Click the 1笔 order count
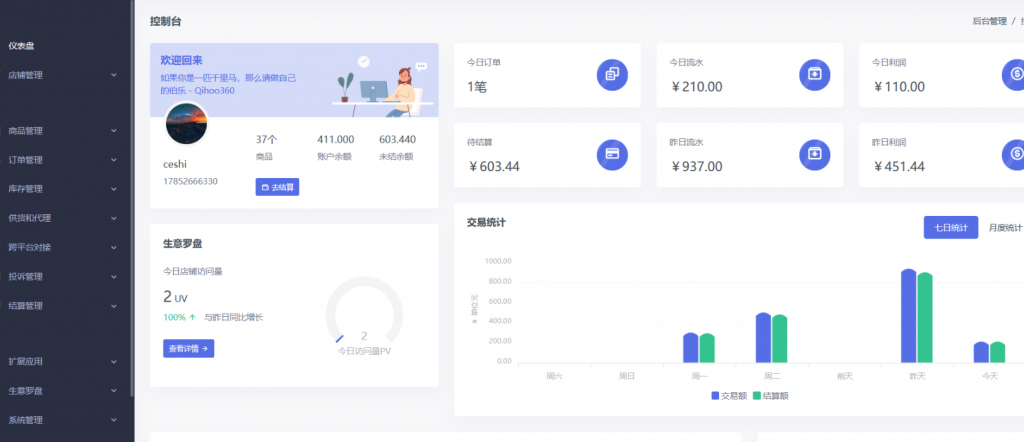This screenshot has width=1024, height=442. point(477,87)
